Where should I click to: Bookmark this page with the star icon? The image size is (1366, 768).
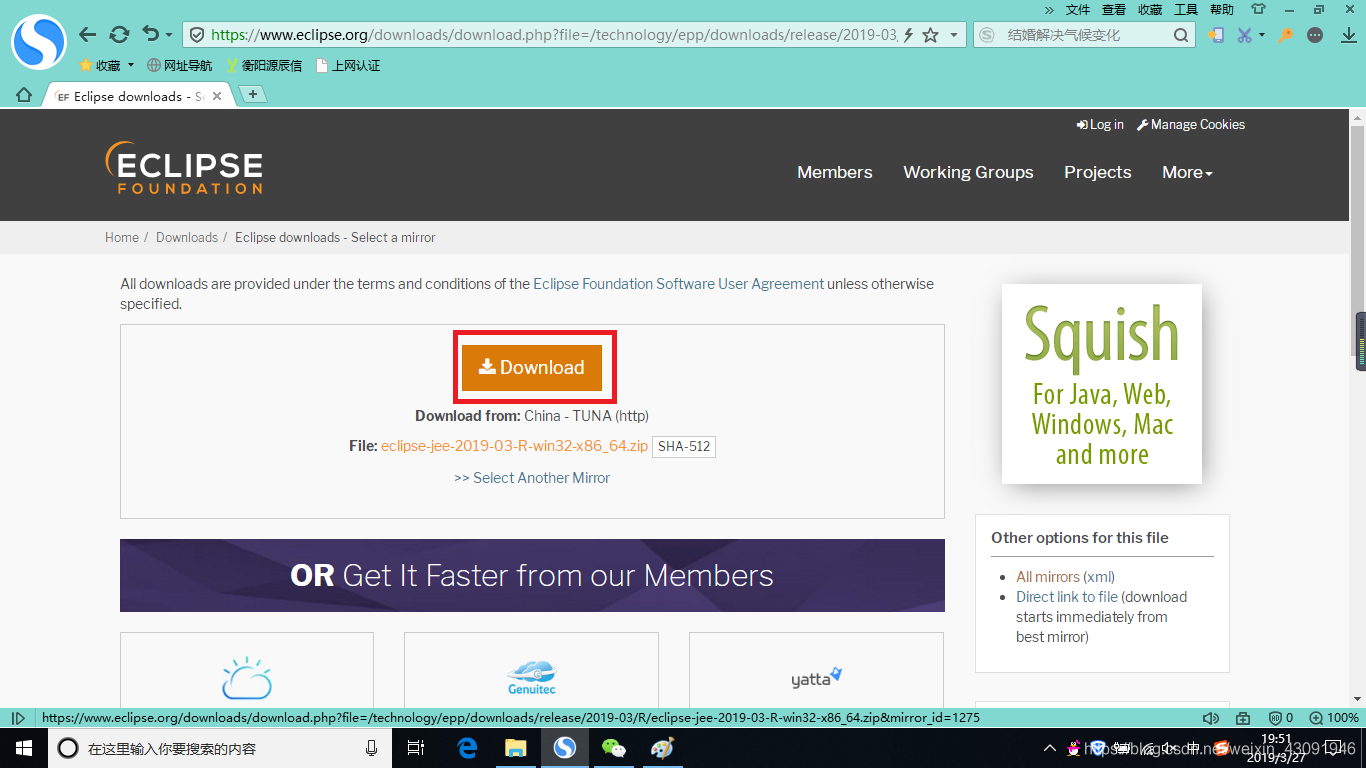[930, 35]
